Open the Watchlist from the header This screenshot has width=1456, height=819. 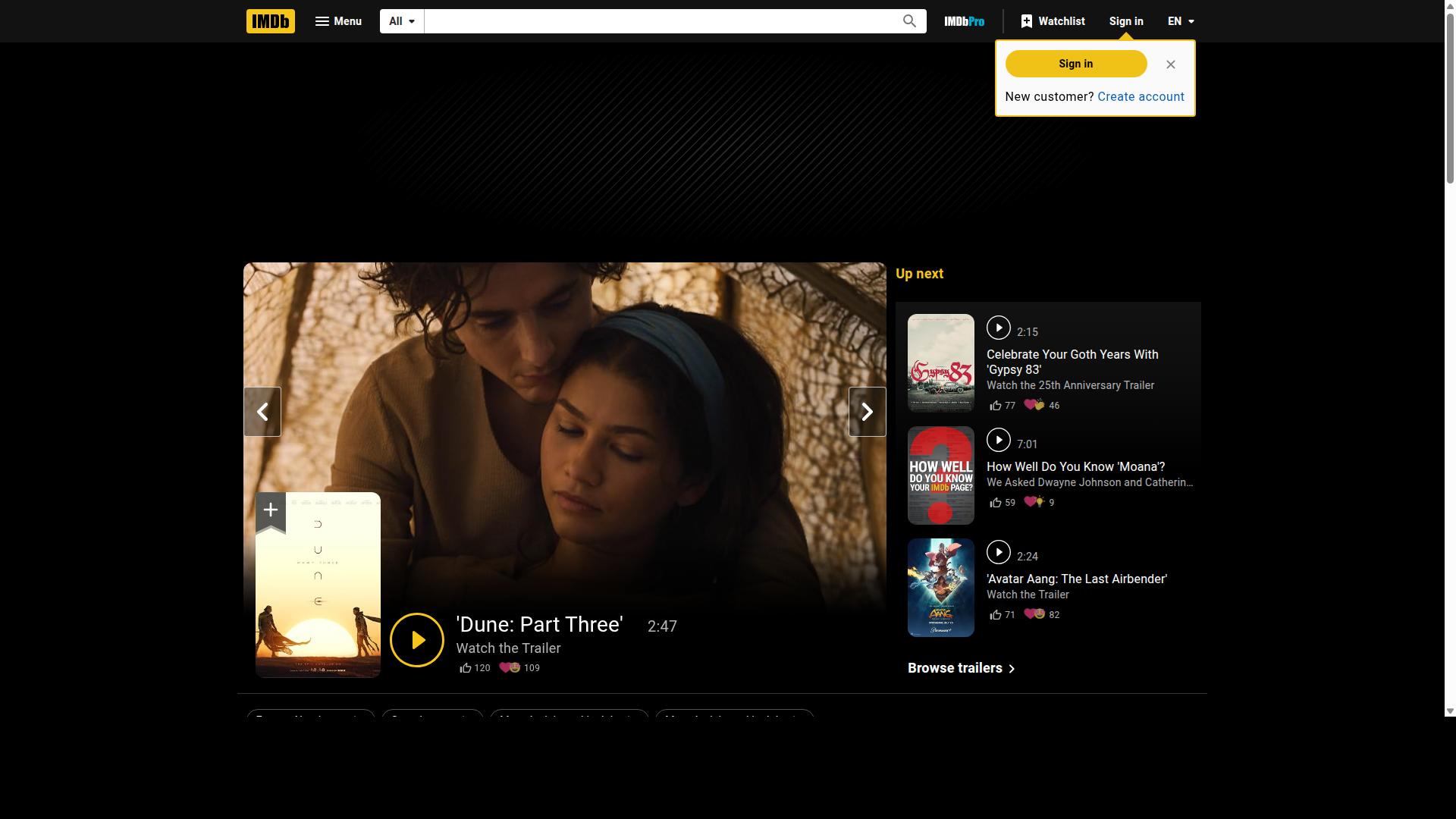tap(1053, 21)
